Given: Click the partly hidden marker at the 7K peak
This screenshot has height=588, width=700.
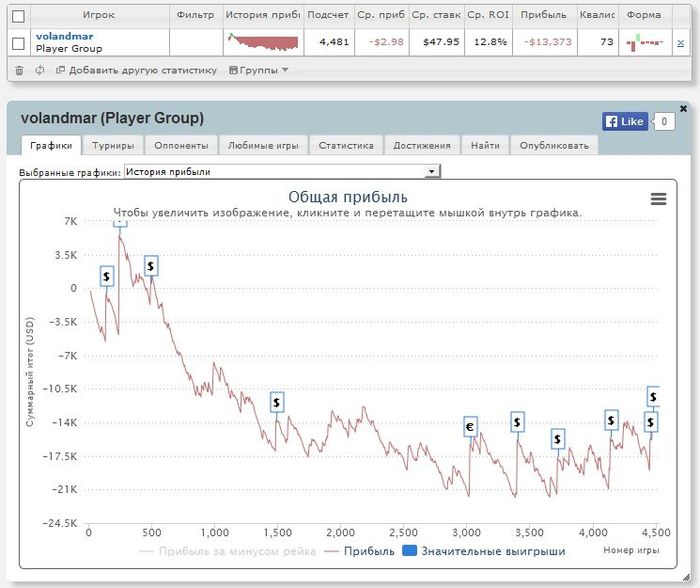Looking at the screenshot, I should tap(120, 223).
